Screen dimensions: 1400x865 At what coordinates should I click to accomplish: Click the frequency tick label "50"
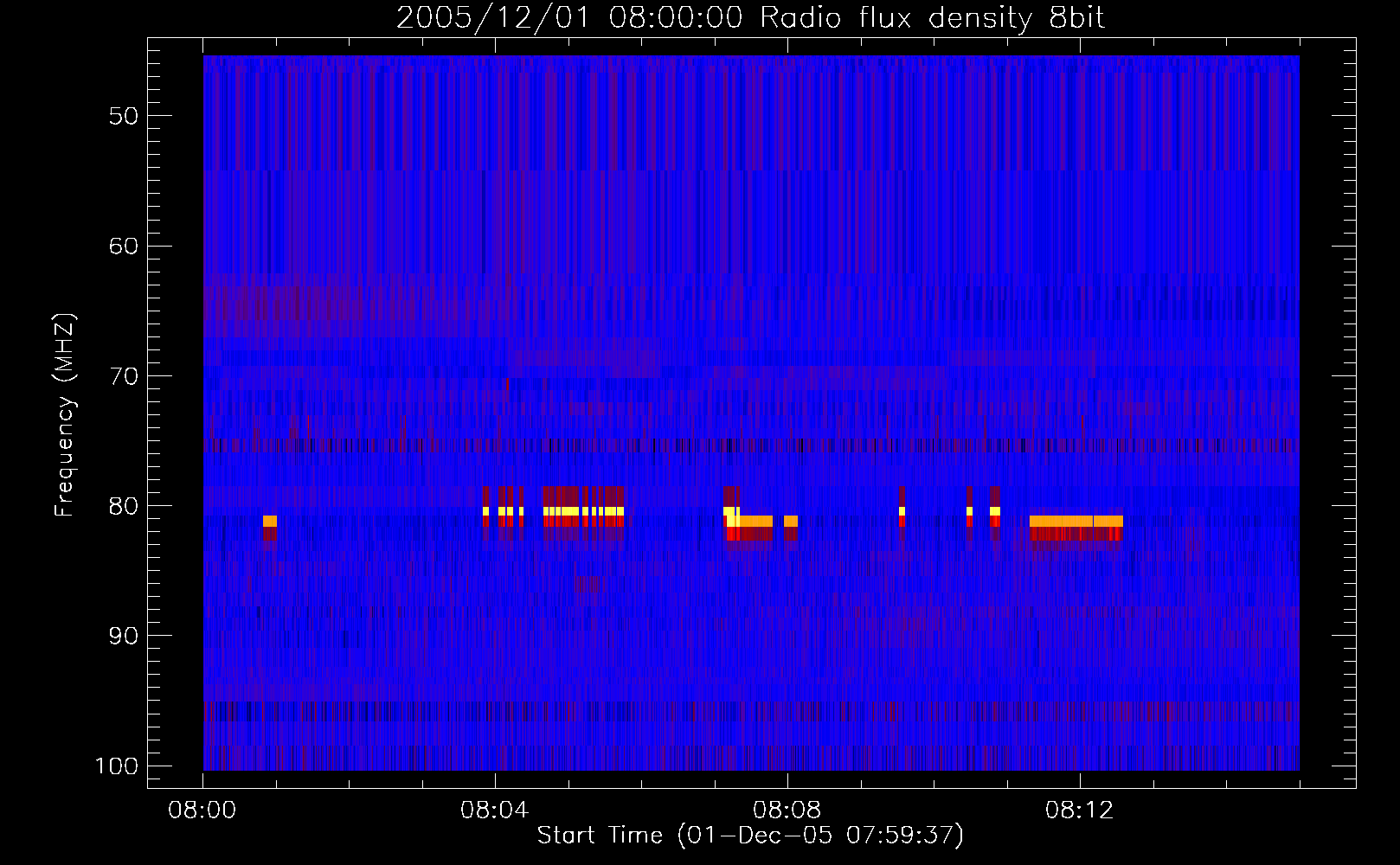pos(124,116)
